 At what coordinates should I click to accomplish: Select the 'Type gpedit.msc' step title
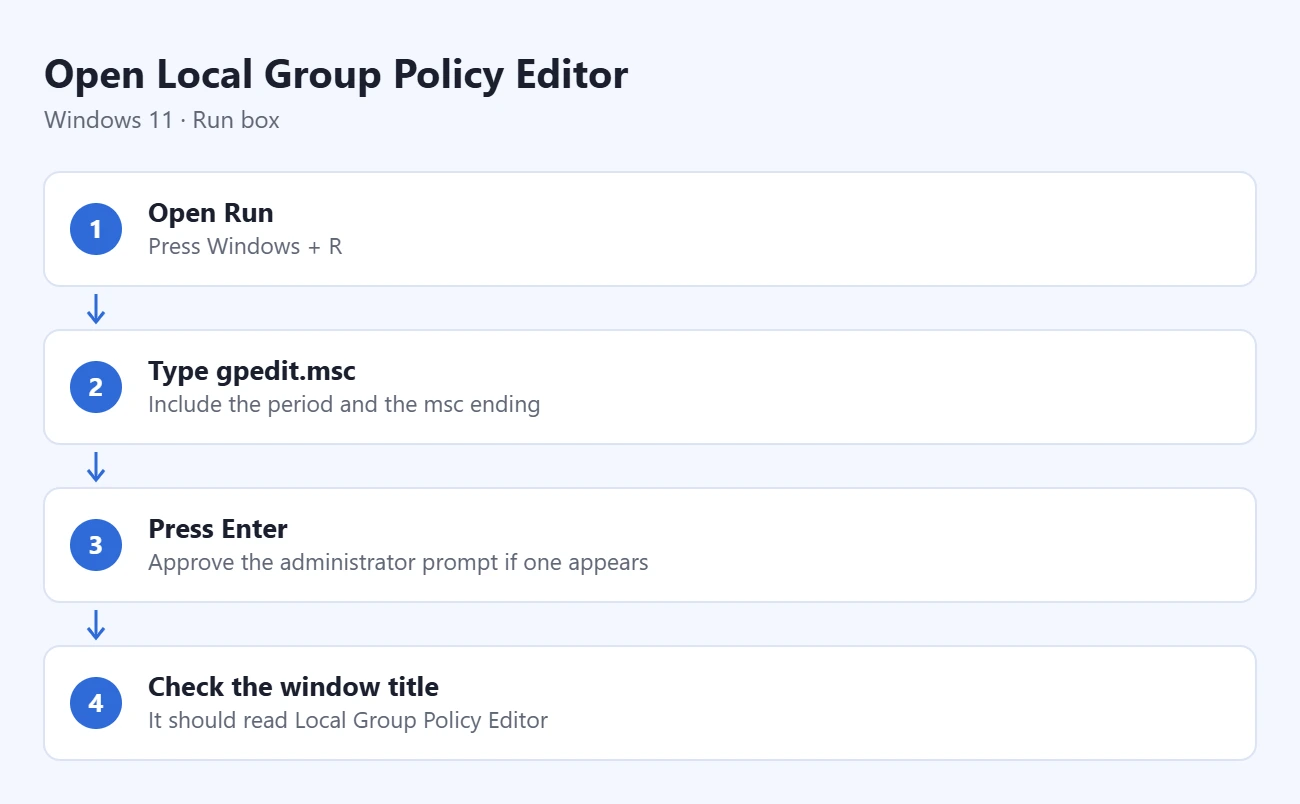click(252, 371)
